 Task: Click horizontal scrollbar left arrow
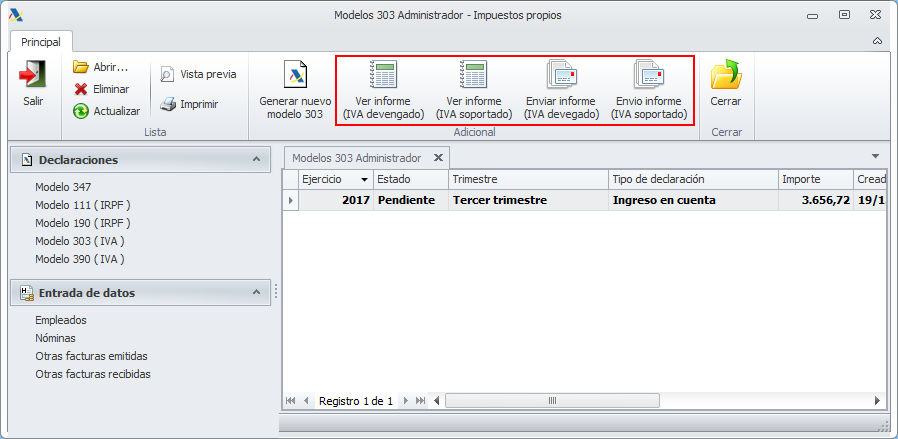[437, 401]
